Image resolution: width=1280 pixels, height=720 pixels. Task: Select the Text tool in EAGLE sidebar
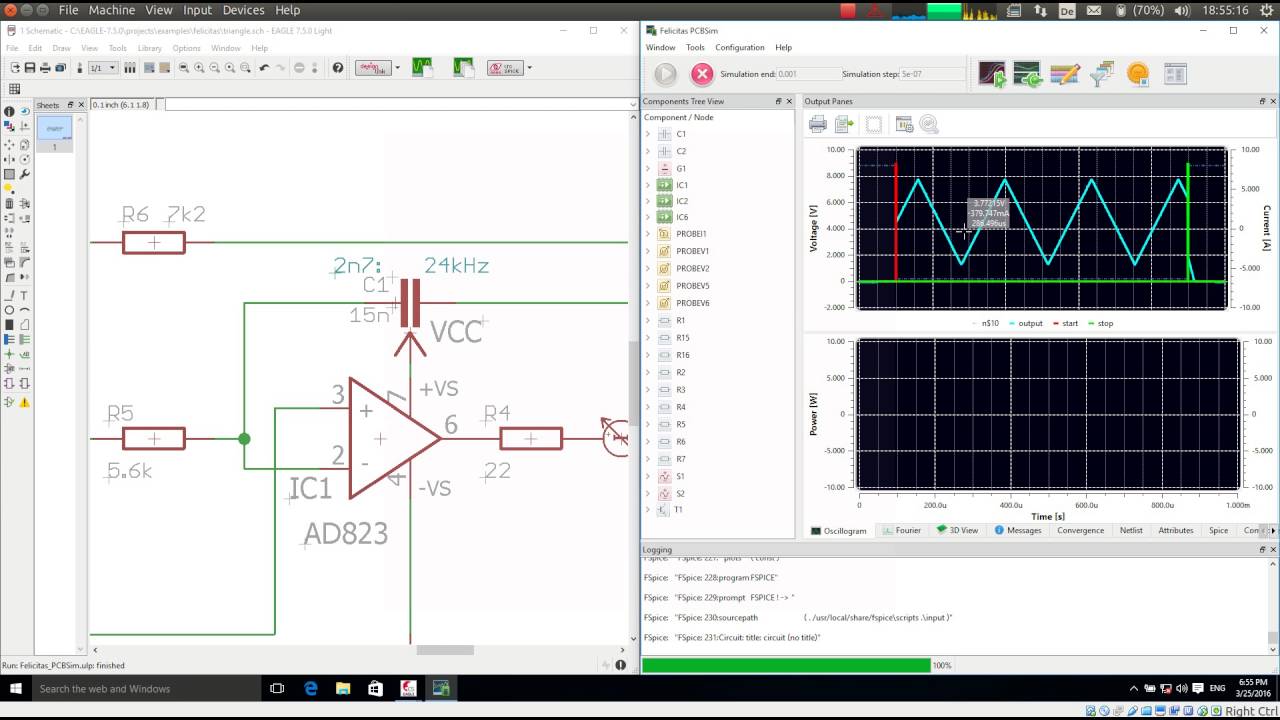(24, 296)
